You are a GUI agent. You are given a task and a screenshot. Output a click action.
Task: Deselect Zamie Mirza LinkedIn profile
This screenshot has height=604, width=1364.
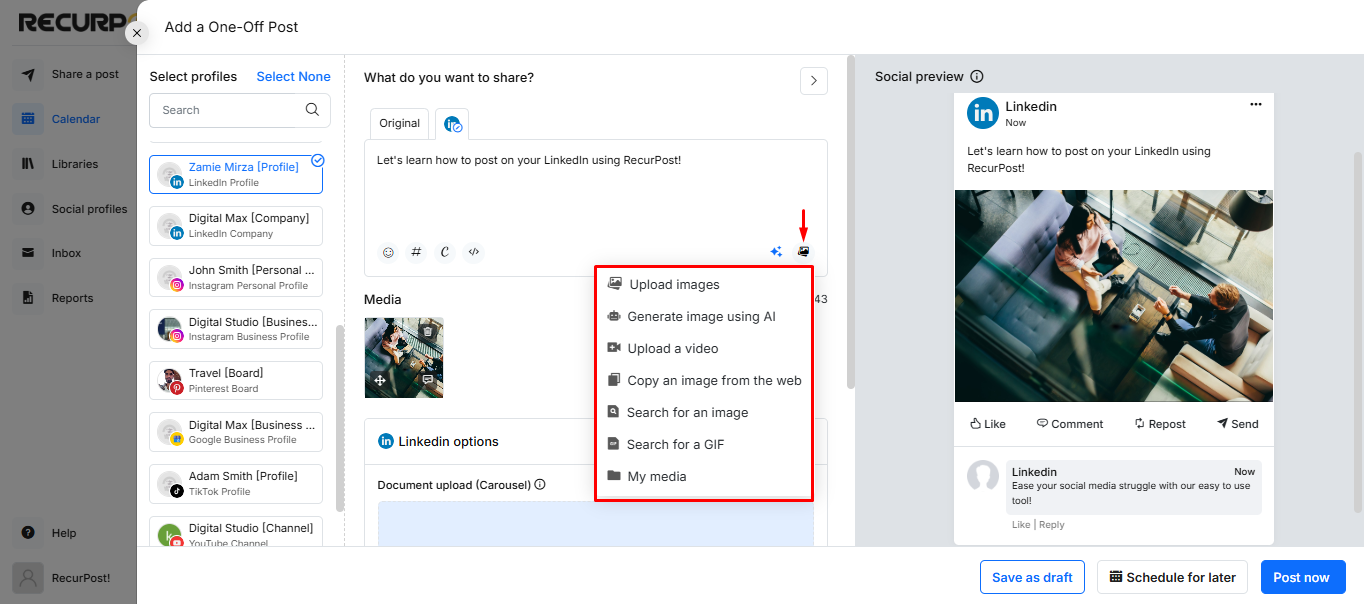(x=236, y=174)
